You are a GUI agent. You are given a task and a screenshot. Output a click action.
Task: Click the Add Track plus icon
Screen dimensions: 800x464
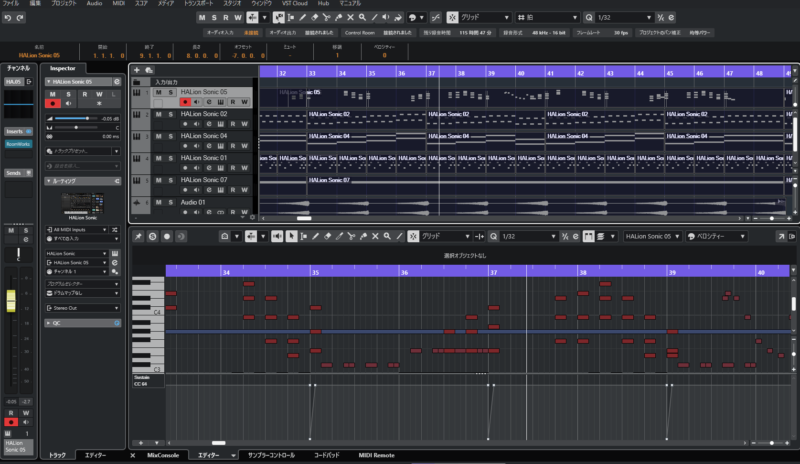click(136, 70)
